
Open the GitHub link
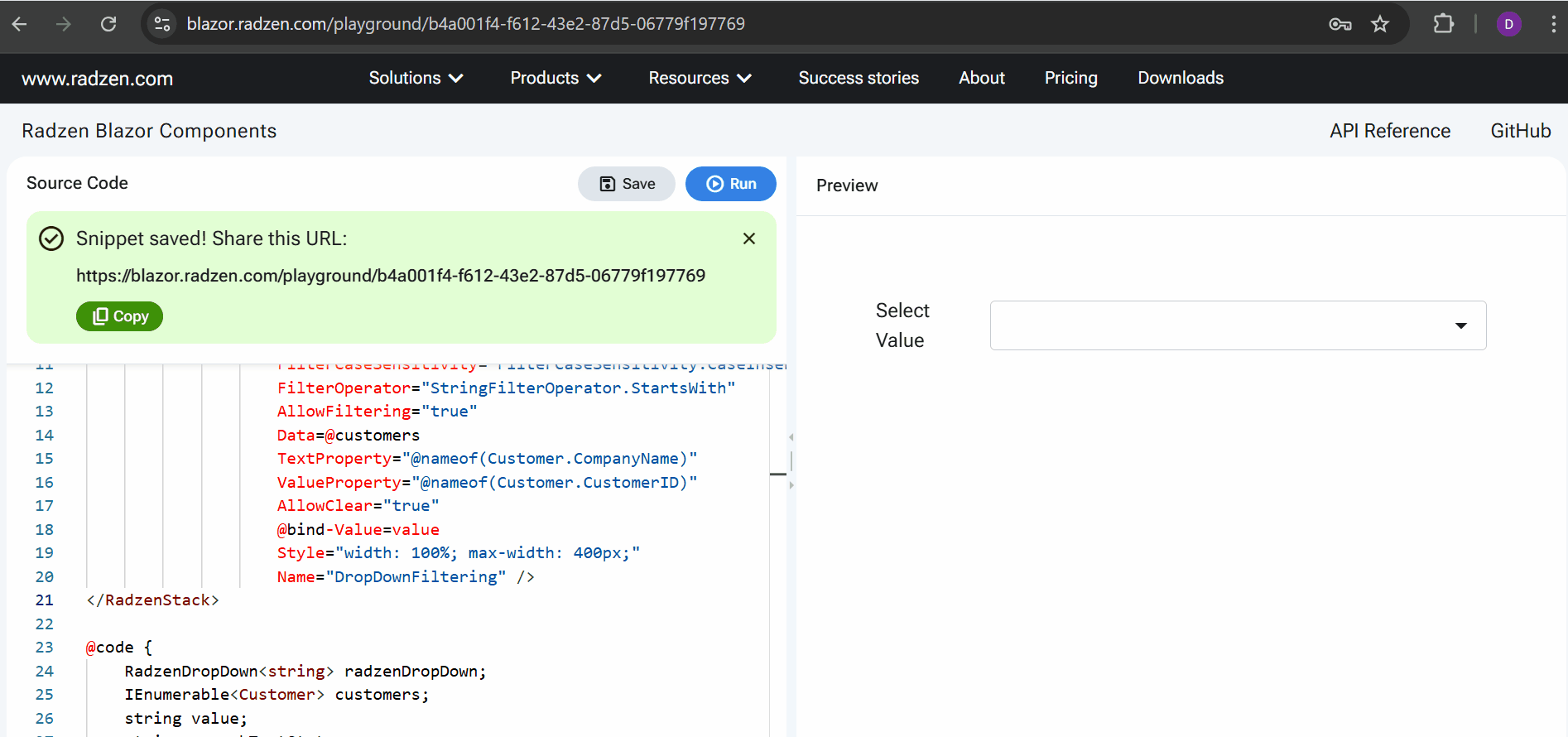pyautogui.click(x=1520, y=131)
